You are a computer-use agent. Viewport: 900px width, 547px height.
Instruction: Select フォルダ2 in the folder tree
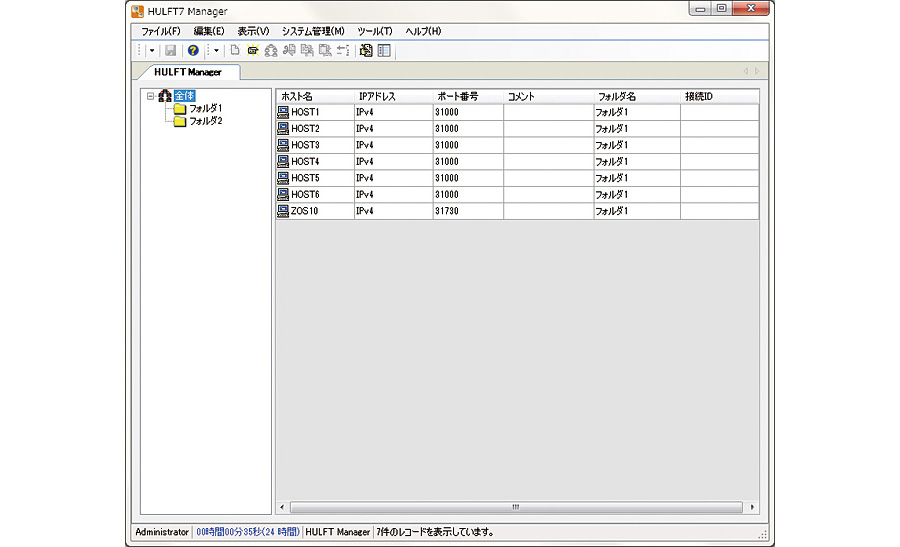(x=205, y=121)
